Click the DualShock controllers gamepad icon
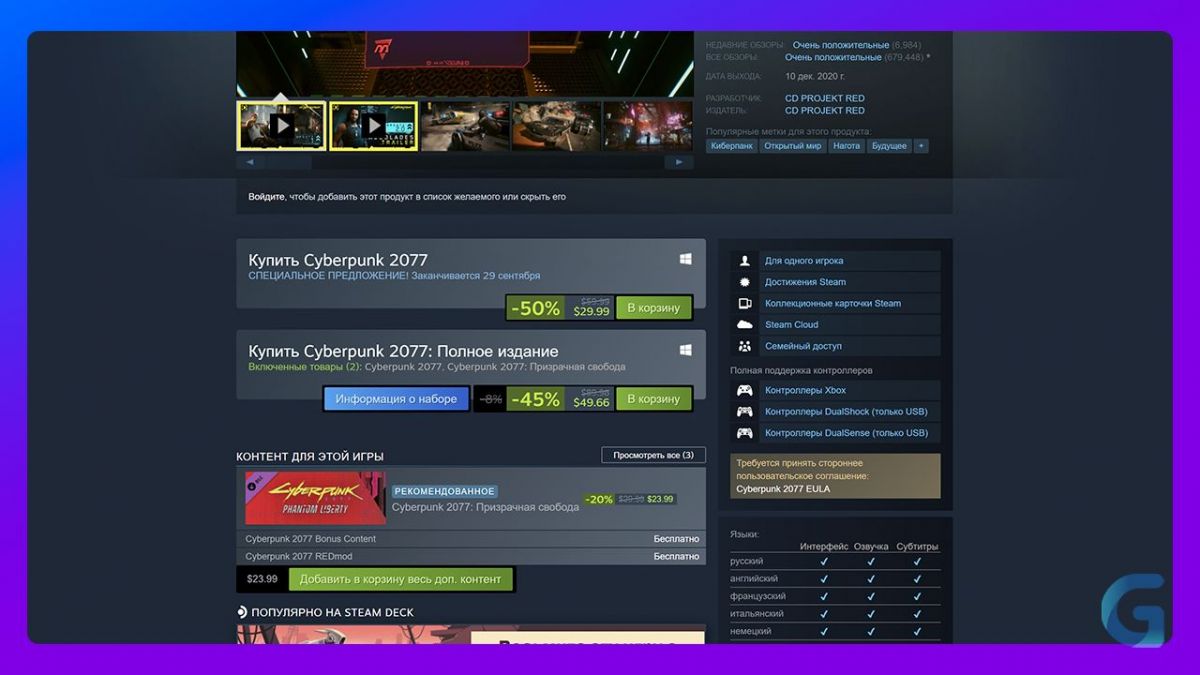The height and width of the screenshot is (675, 1200). coord(745,411)
